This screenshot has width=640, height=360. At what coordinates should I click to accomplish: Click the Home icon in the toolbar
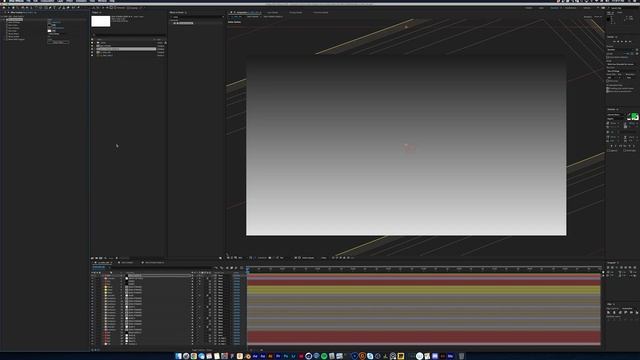point(4,7)
